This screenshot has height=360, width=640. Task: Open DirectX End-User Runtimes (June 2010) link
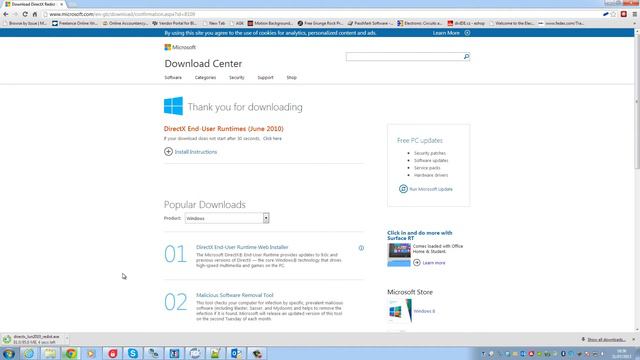(x=224, y=129)
